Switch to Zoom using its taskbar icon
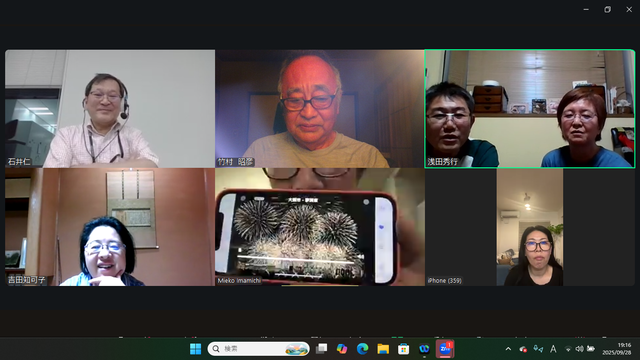Image resolution: width=640 pixels, height=360 pixels. [445, 349]
